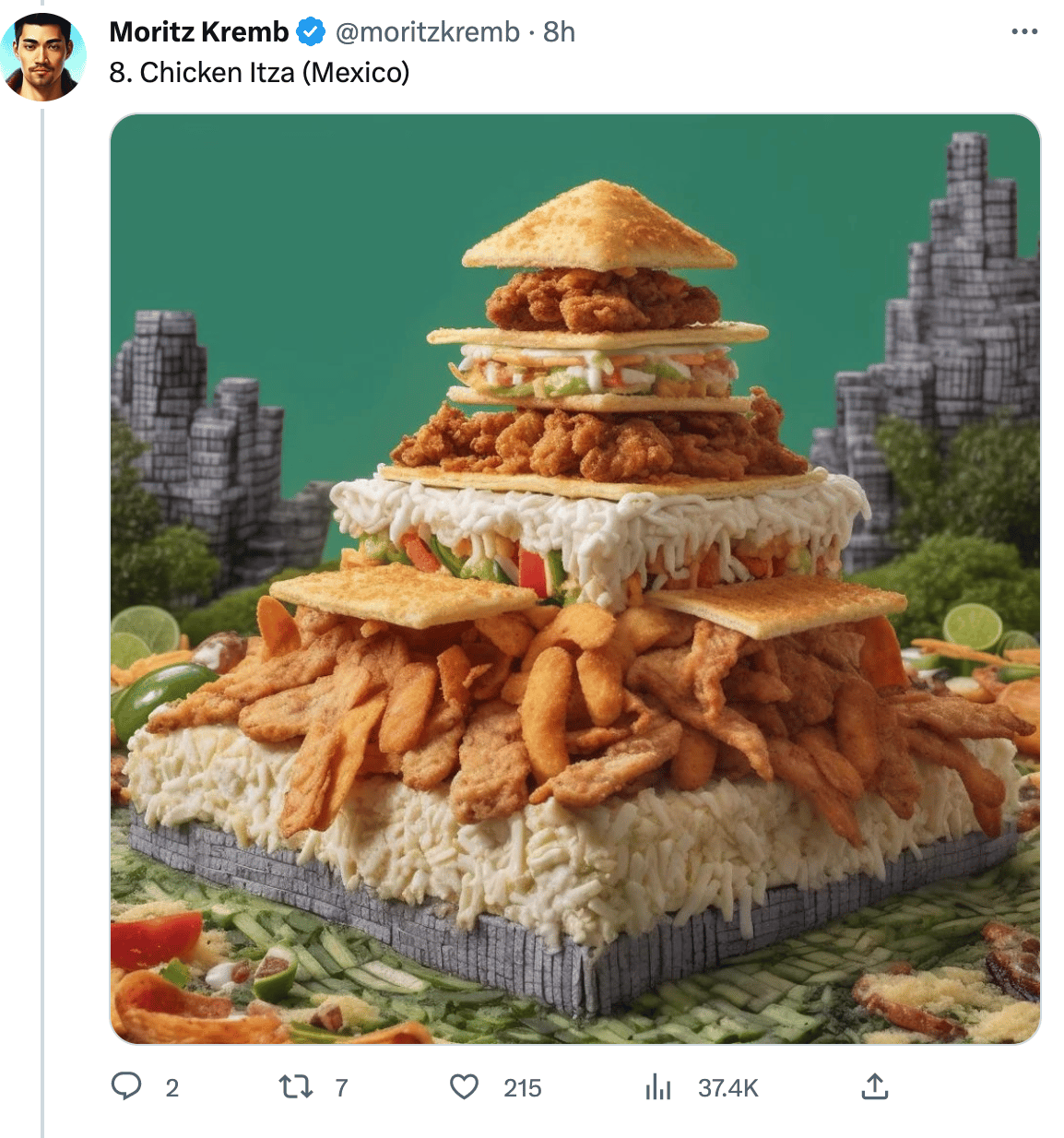
Task: Click the Moritz Kremb display name
Action: click(198, 32)
